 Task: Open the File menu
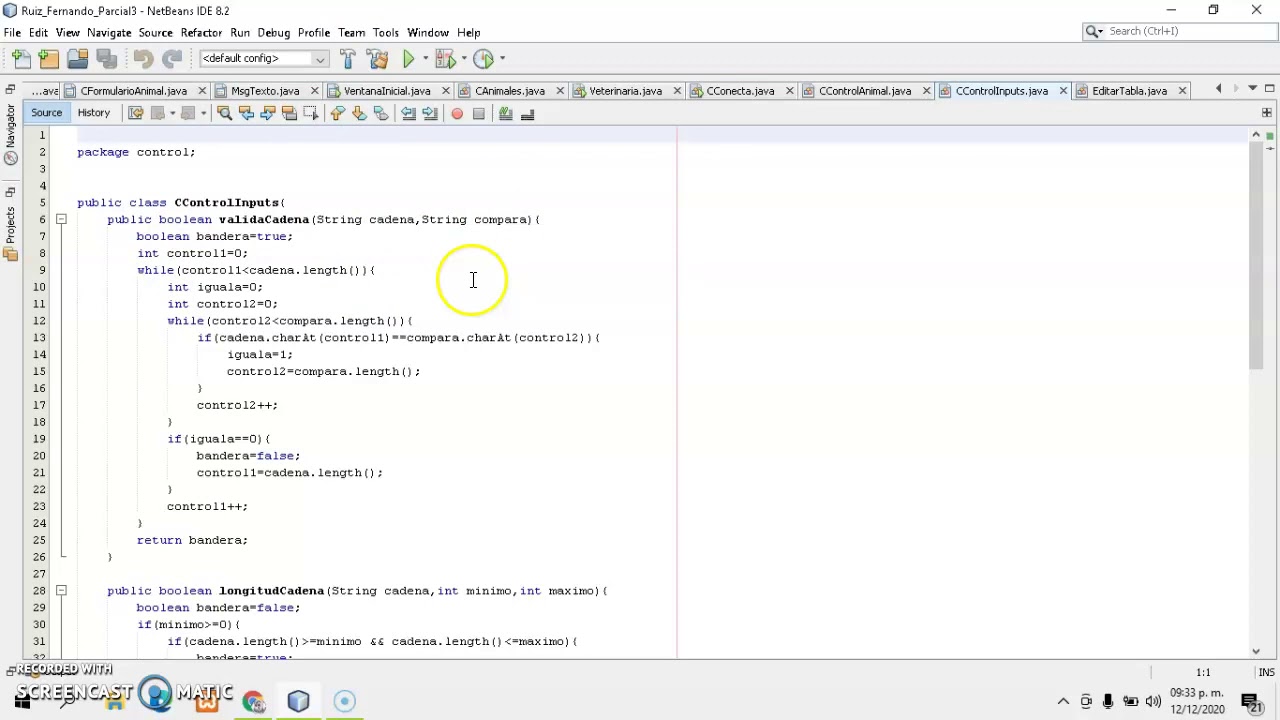click(x=13, y=32)
